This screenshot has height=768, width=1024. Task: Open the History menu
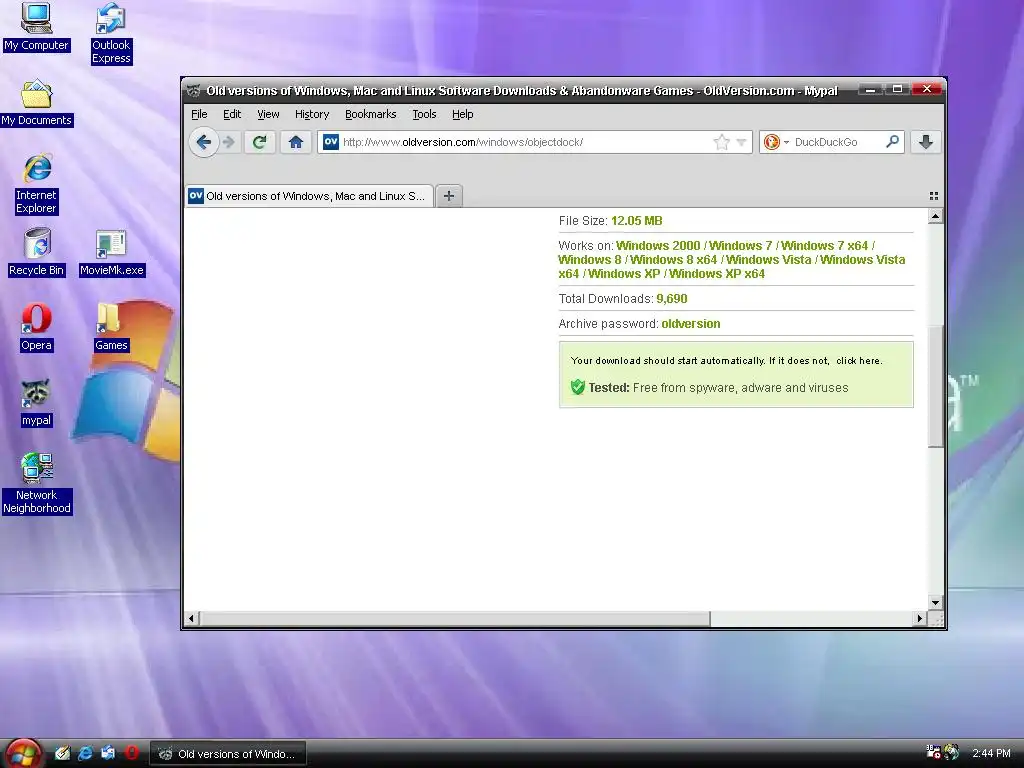click(x=312, y=114)
